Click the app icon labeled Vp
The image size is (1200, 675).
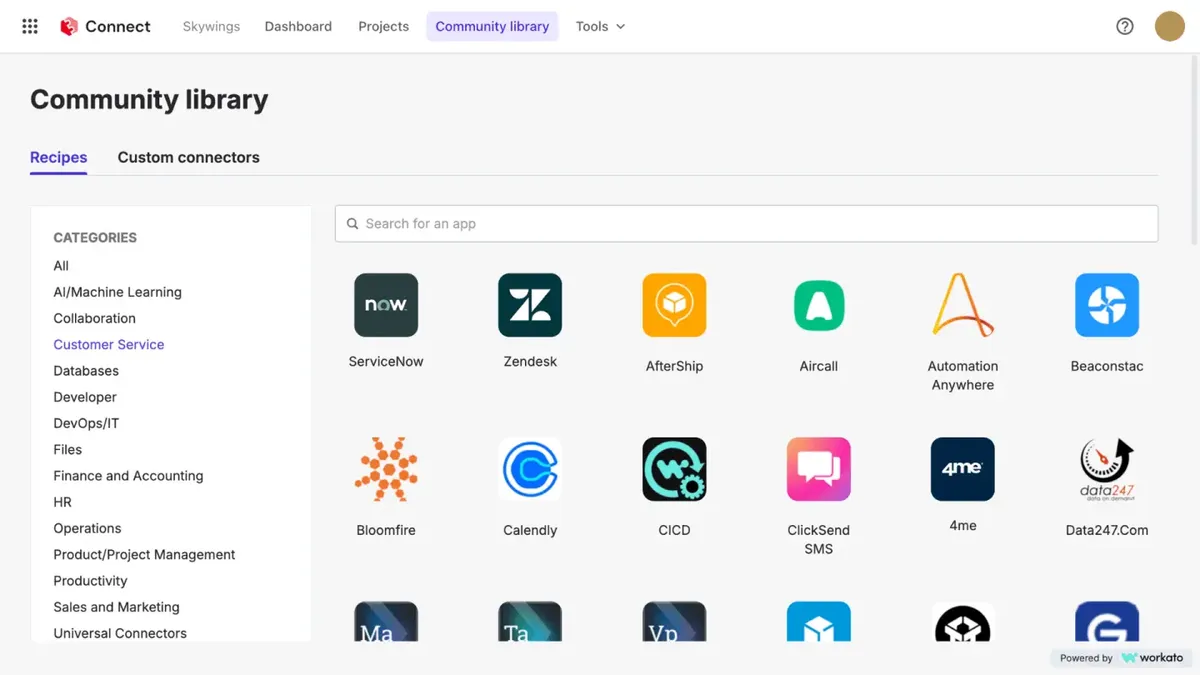pos(674,621)
